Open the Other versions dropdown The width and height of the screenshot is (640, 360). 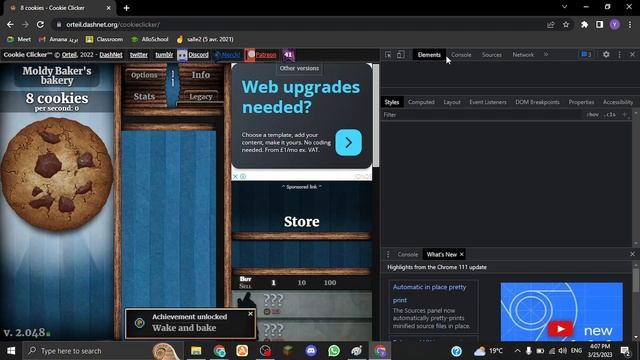tap(299, 68)
